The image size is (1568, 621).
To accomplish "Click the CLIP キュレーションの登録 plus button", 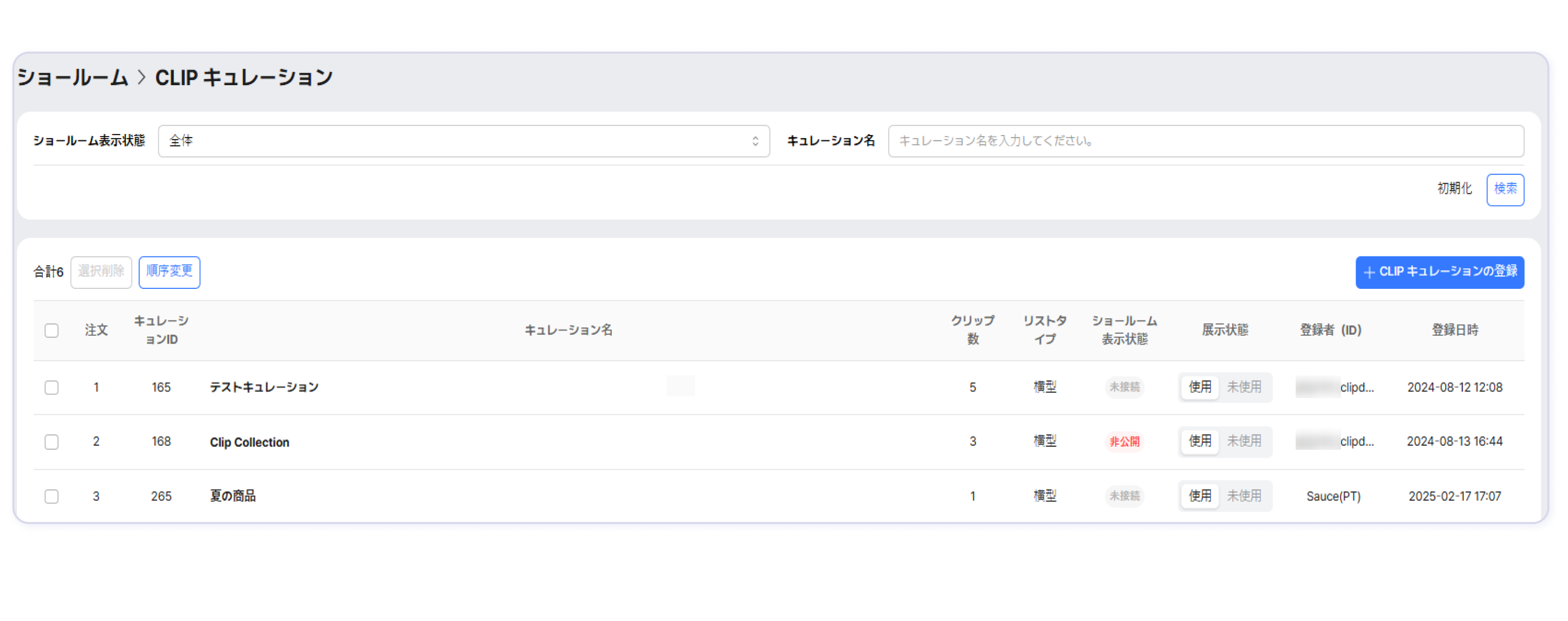I will point(1439,272).
